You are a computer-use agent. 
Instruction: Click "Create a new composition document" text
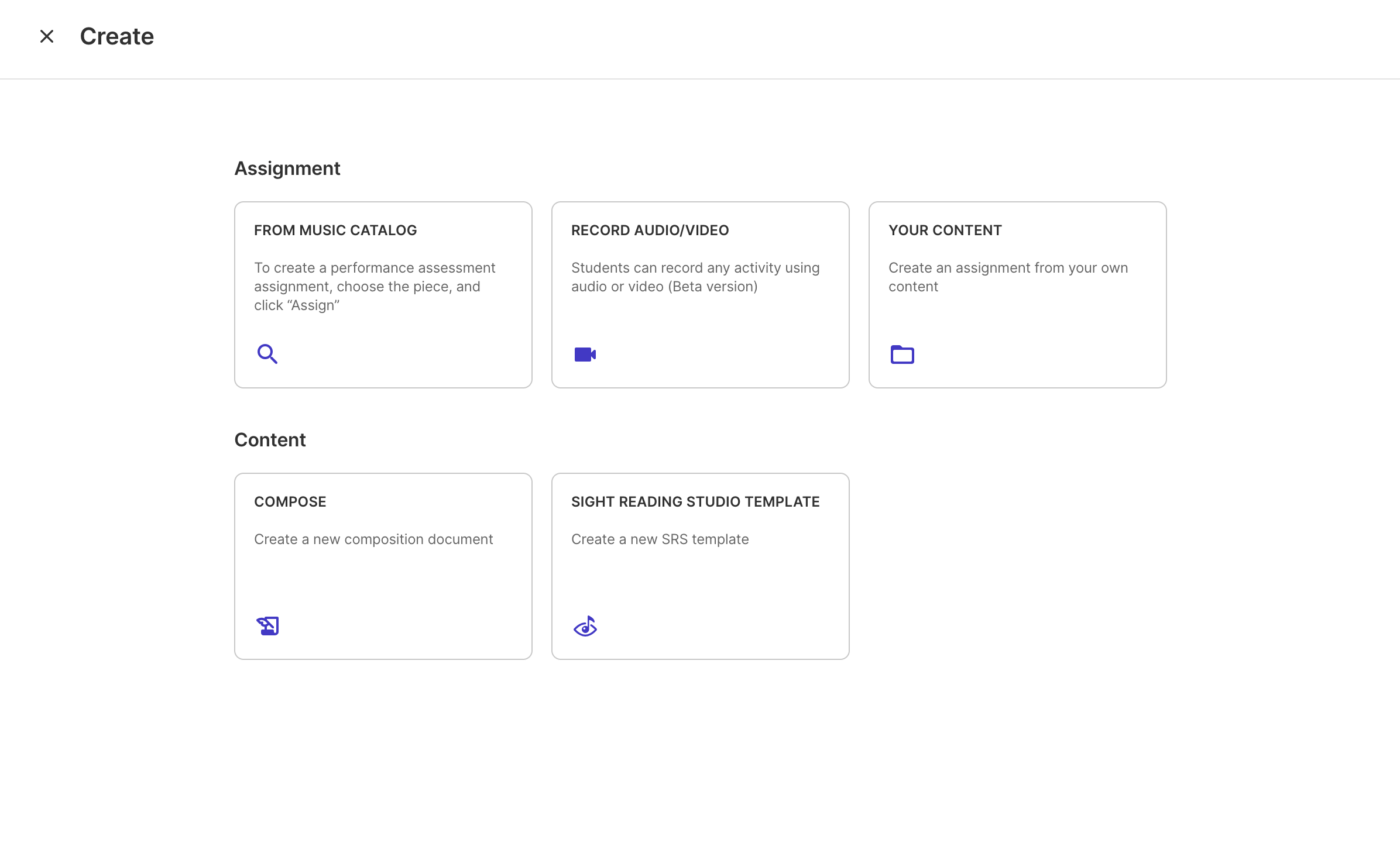click(x=373, y=539)
